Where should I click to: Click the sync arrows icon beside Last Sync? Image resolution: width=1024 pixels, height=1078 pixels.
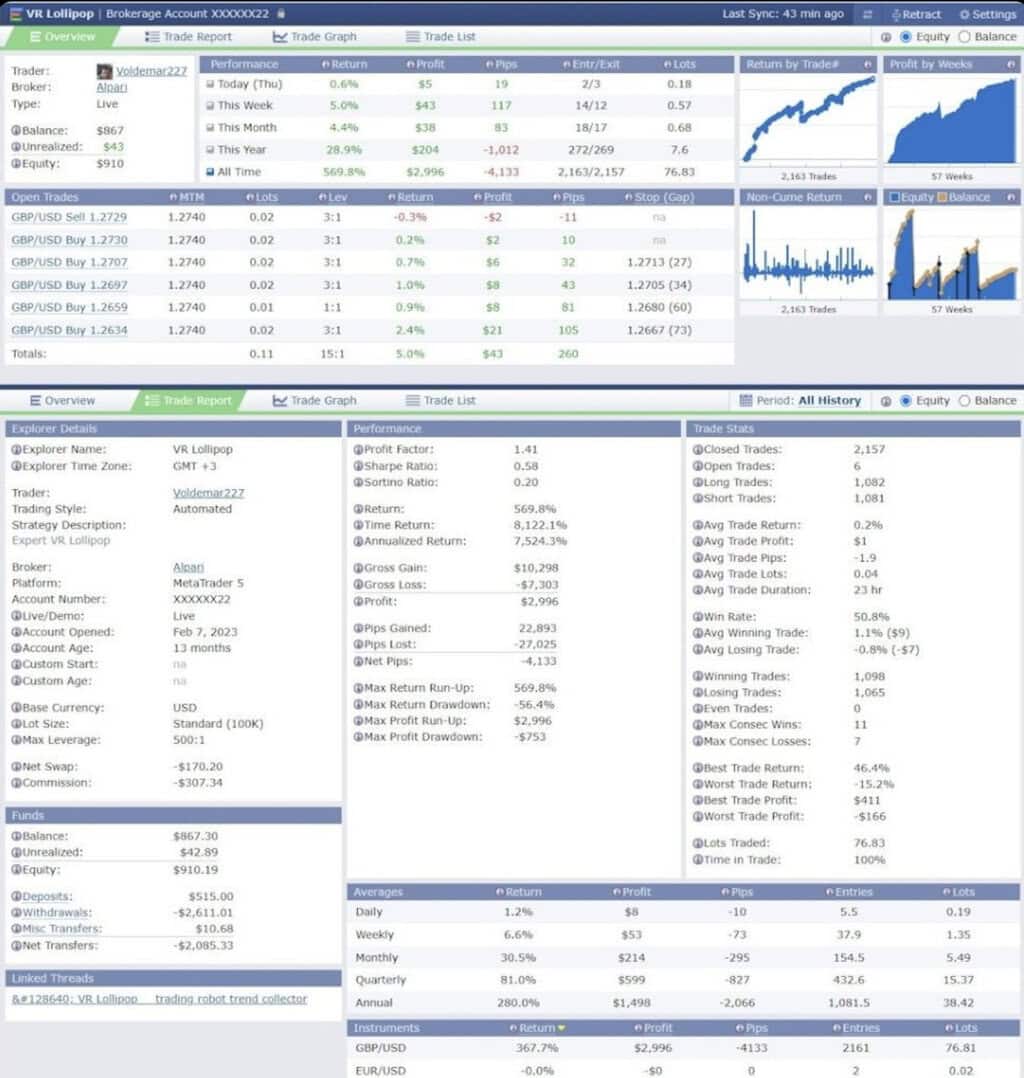tap(867, 14)
